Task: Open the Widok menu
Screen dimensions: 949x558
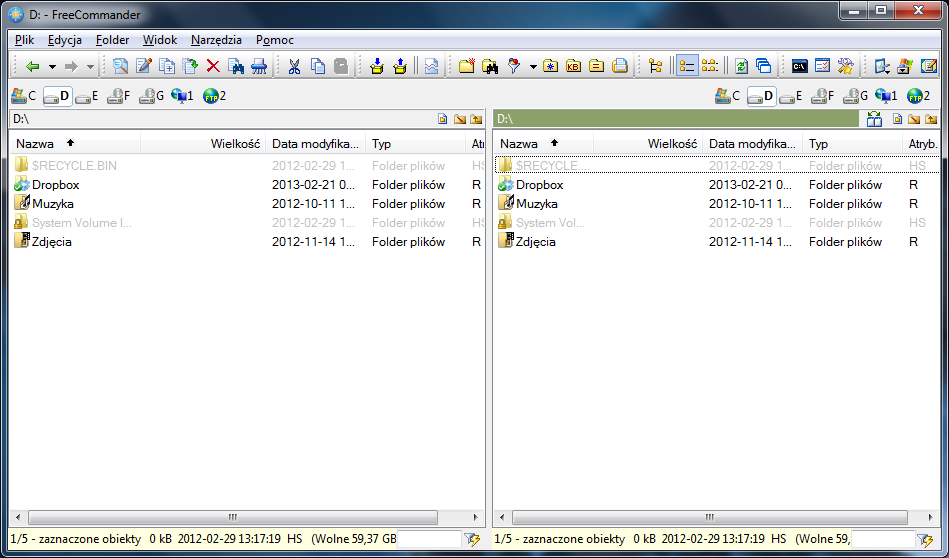Action: tap(160, 40)
